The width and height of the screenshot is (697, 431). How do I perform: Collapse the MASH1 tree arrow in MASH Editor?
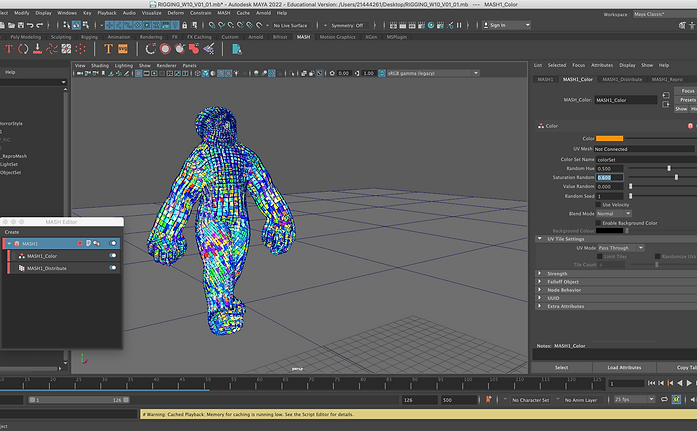(9, 243)
